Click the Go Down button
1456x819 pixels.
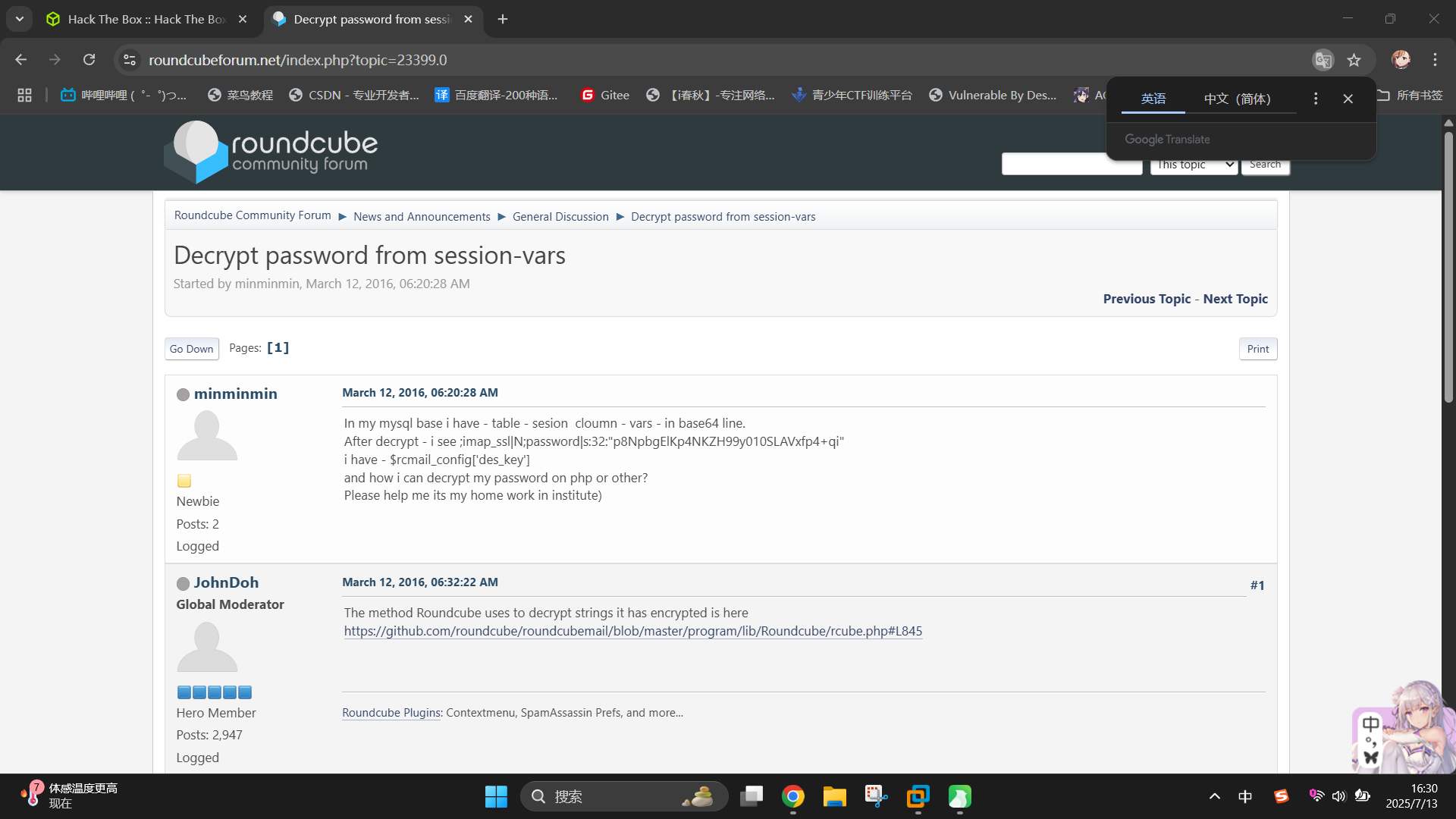point(191,349)
